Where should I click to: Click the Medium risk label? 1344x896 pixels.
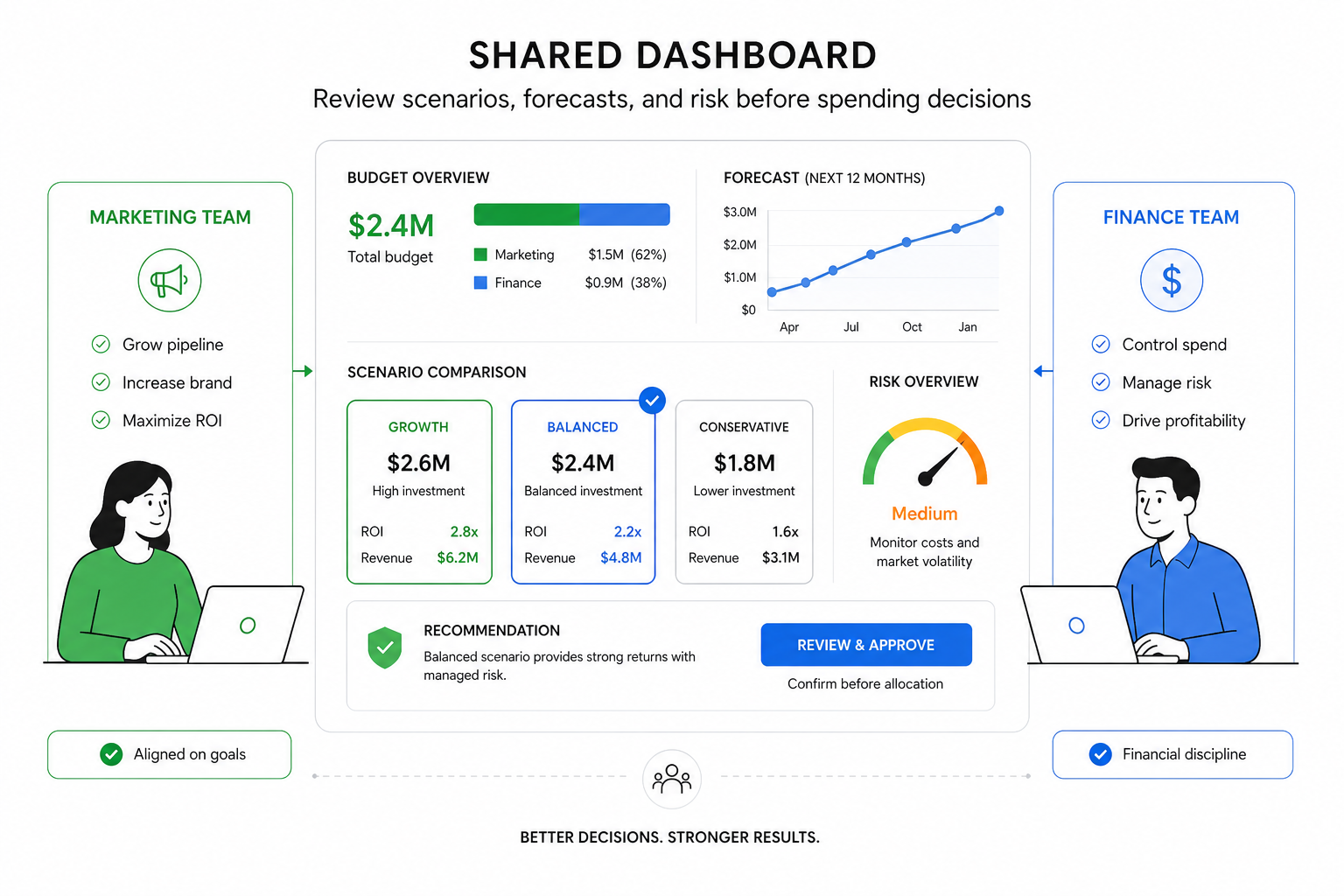point(925,514)
